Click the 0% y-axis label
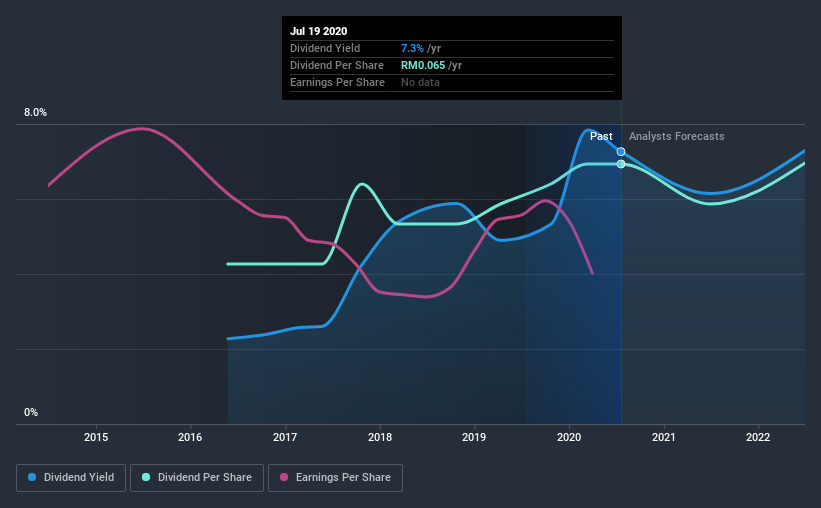Image resolution: width=821 pixels, height=508 pixels. coord(31,413)
